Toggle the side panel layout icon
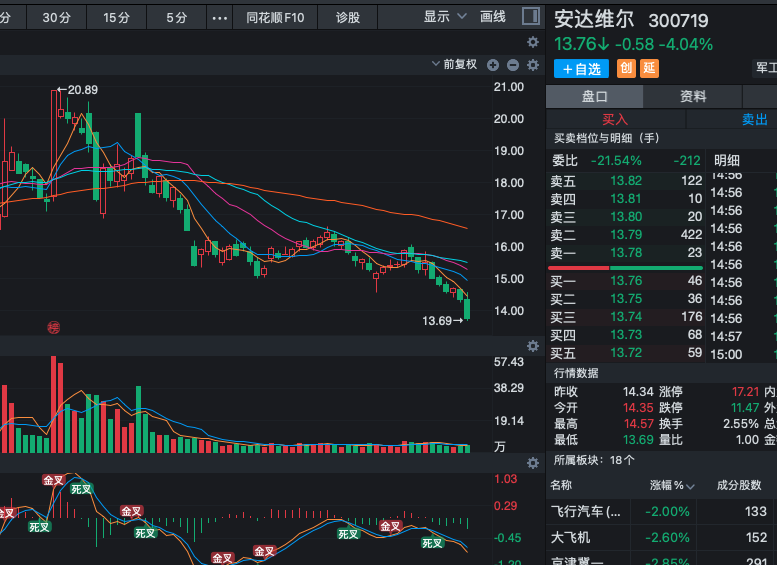 (x=531, y=16)
